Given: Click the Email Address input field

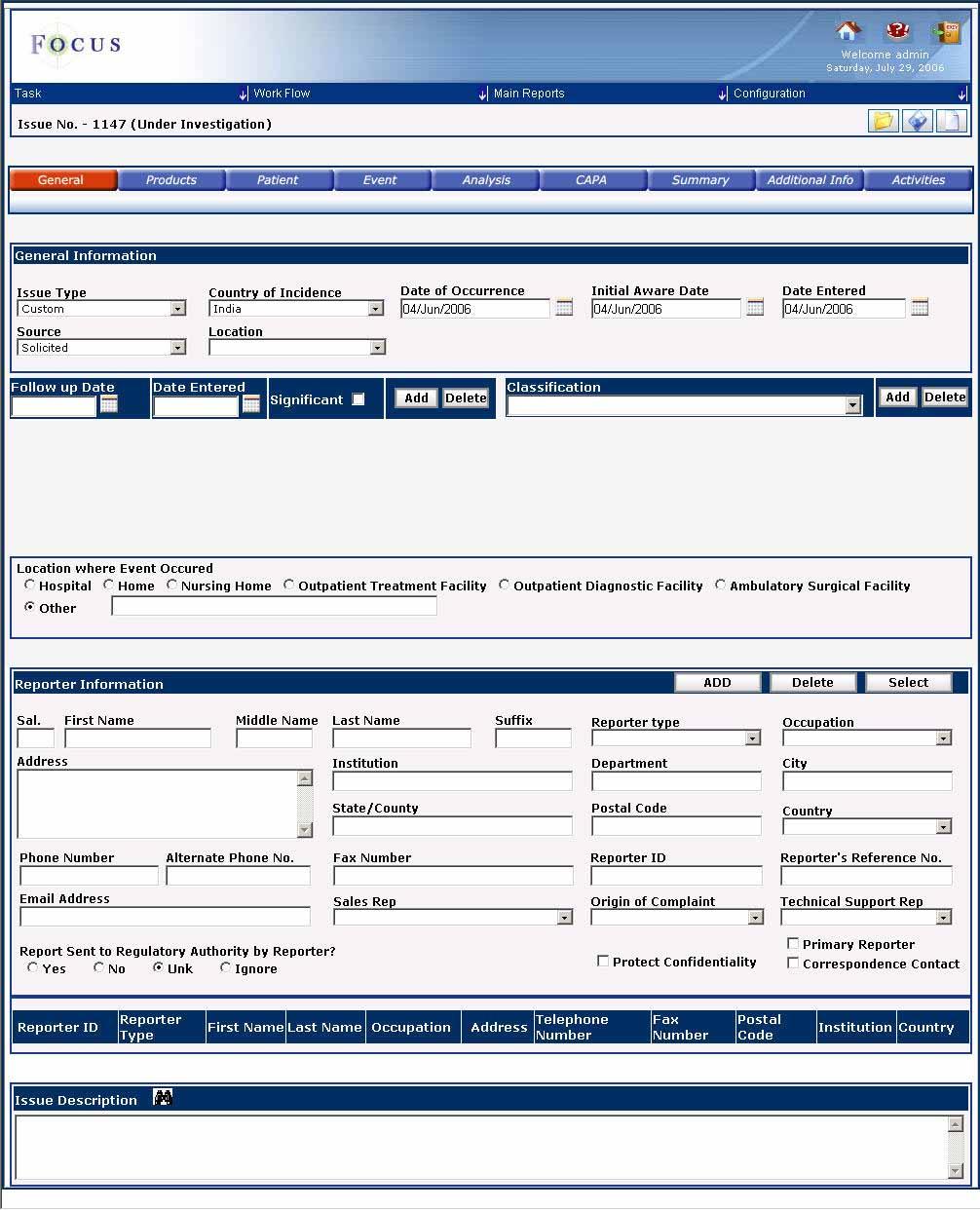Looking at the screenshot, I should (165, 916).
